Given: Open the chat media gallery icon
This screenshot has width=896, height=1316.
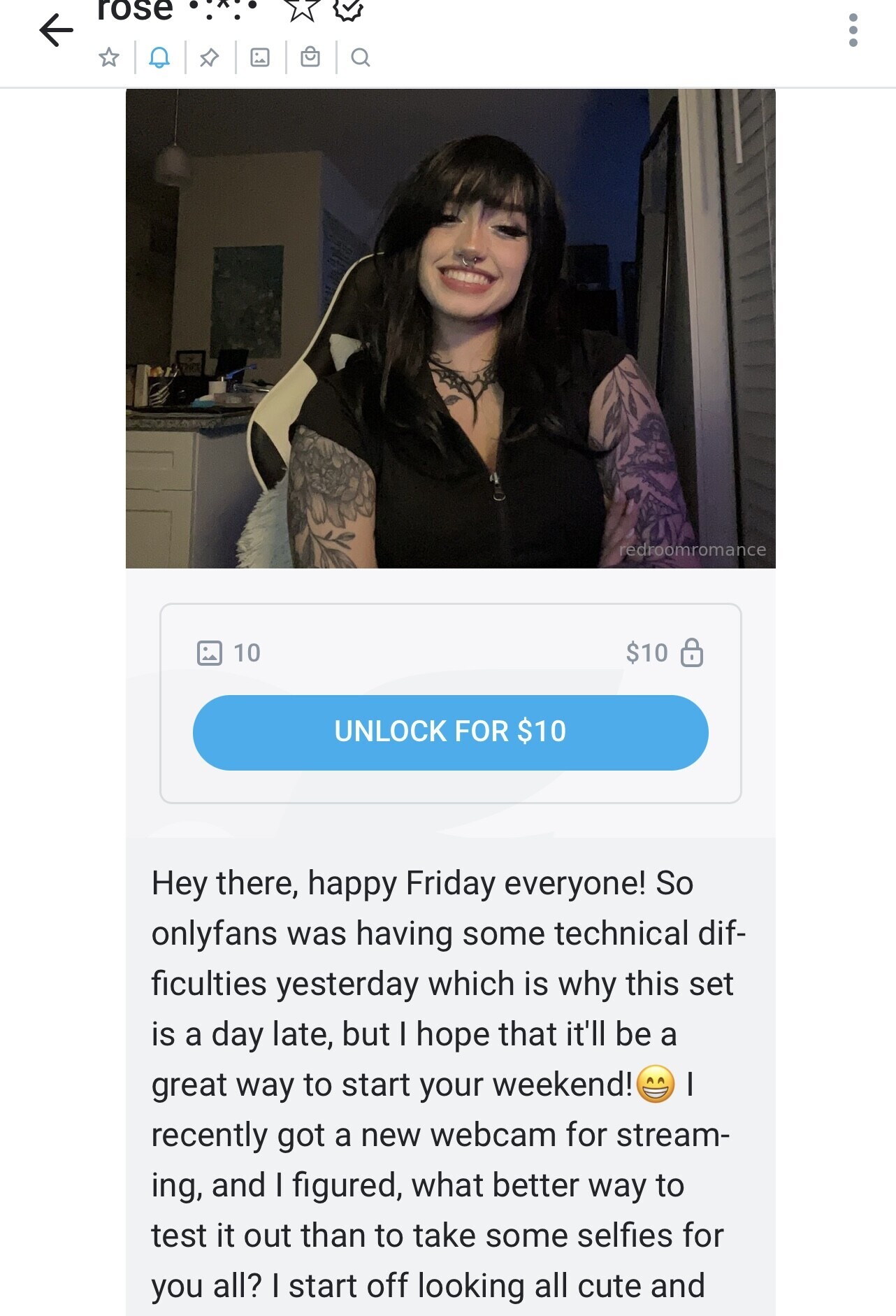Looking at the screenshot, I should (x=260, y=57).
